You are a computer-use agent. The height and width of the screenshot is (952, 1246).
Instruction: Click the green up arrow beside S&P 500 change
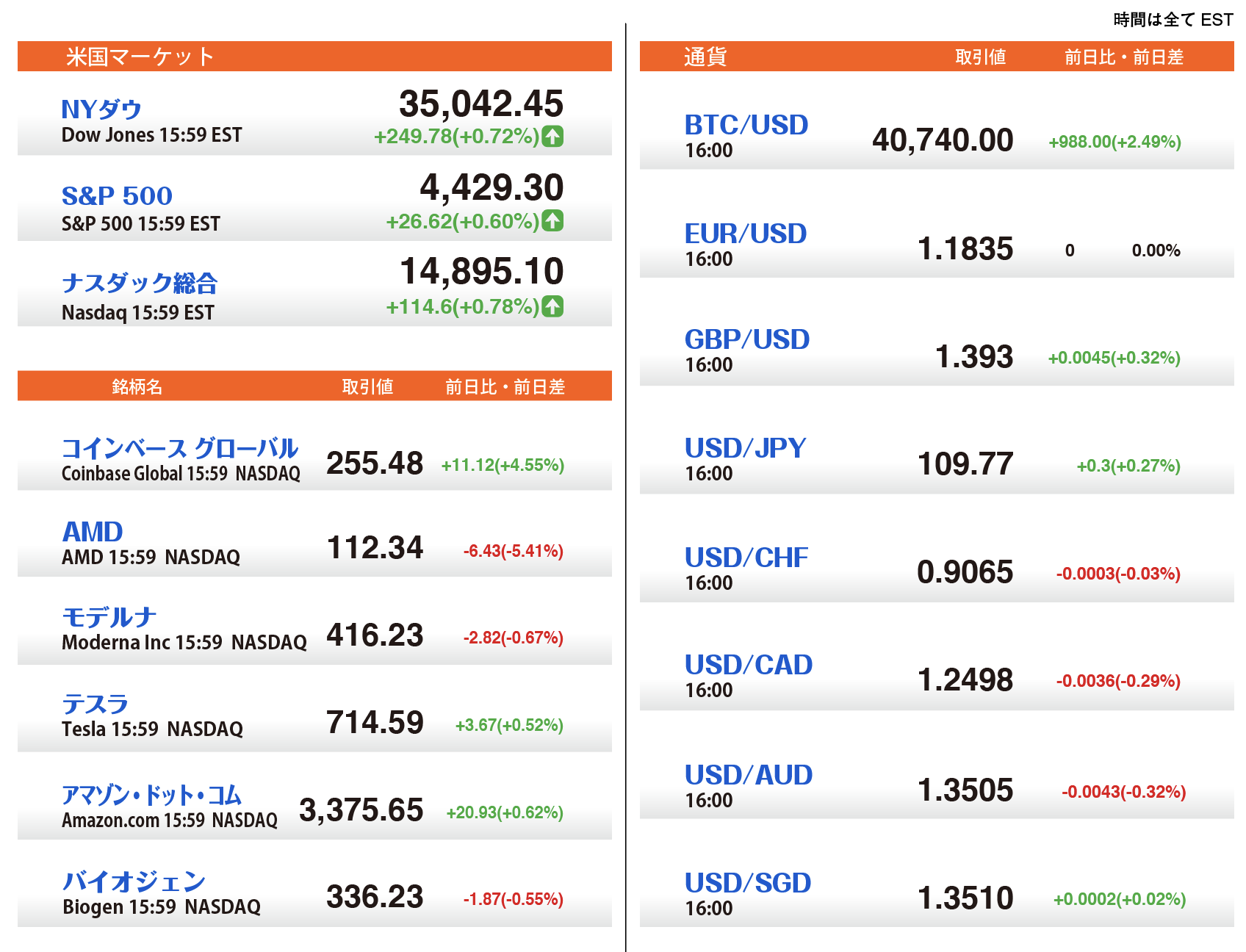point(552,221)
